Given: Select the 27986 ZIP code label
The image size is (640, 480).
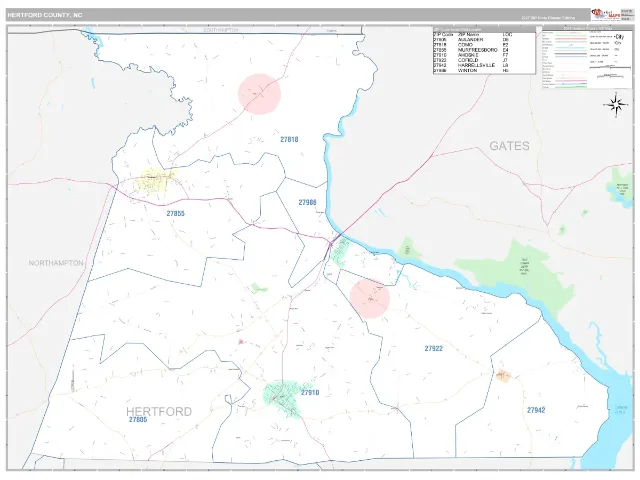Looking at the screenshot, I should click(307, 202).
